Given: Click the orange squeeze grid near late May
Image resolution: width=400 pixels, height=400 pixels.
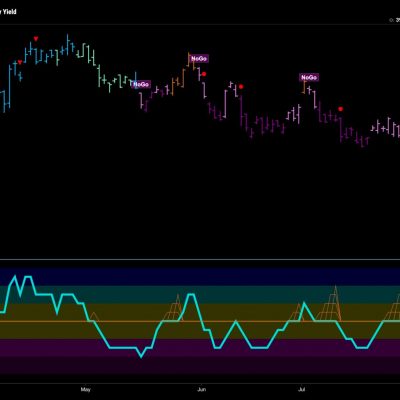Looking at the screenshot, I should [x=175, y=308].
